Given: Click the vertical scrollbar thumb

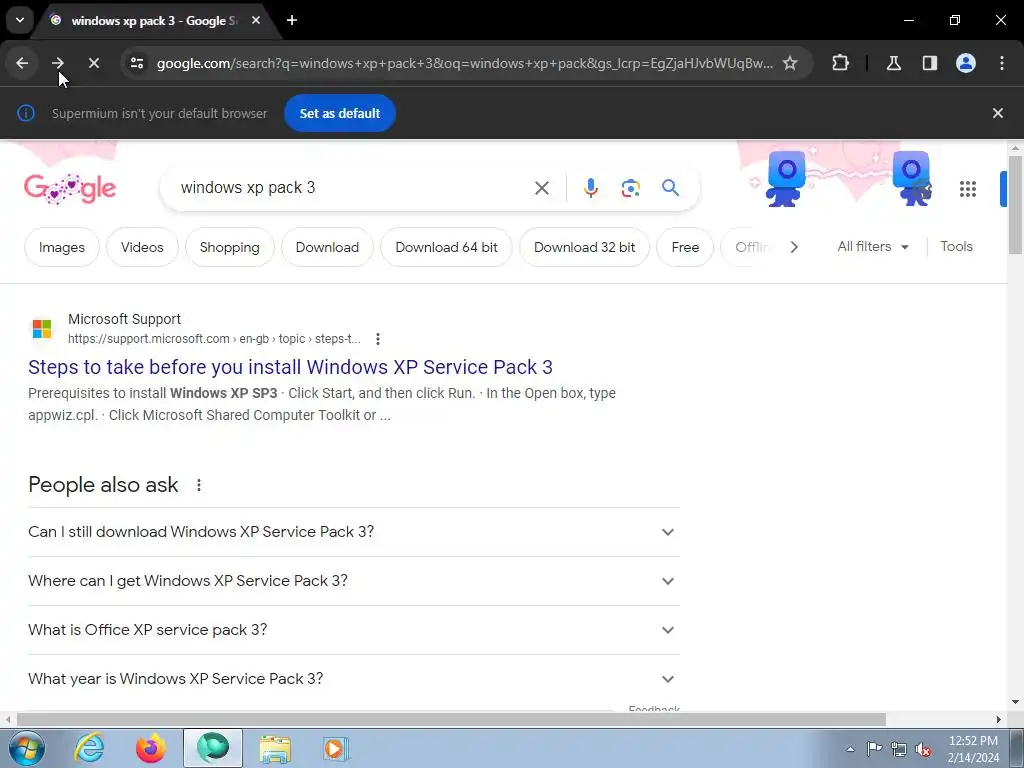Looking at the screenshot, I should coord(1015,204).
